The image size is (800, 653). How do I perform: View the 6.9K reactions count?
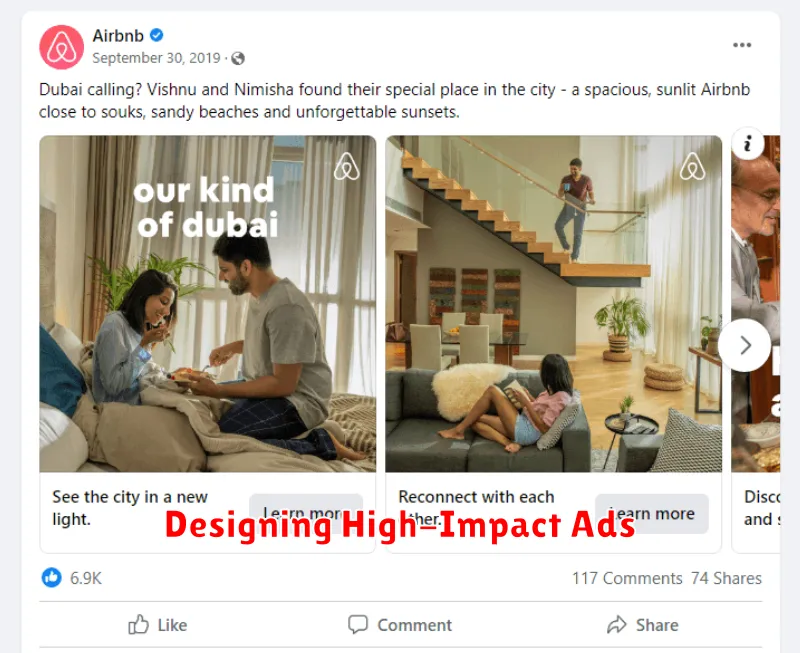pyautogui.click(x=86, y=578)
